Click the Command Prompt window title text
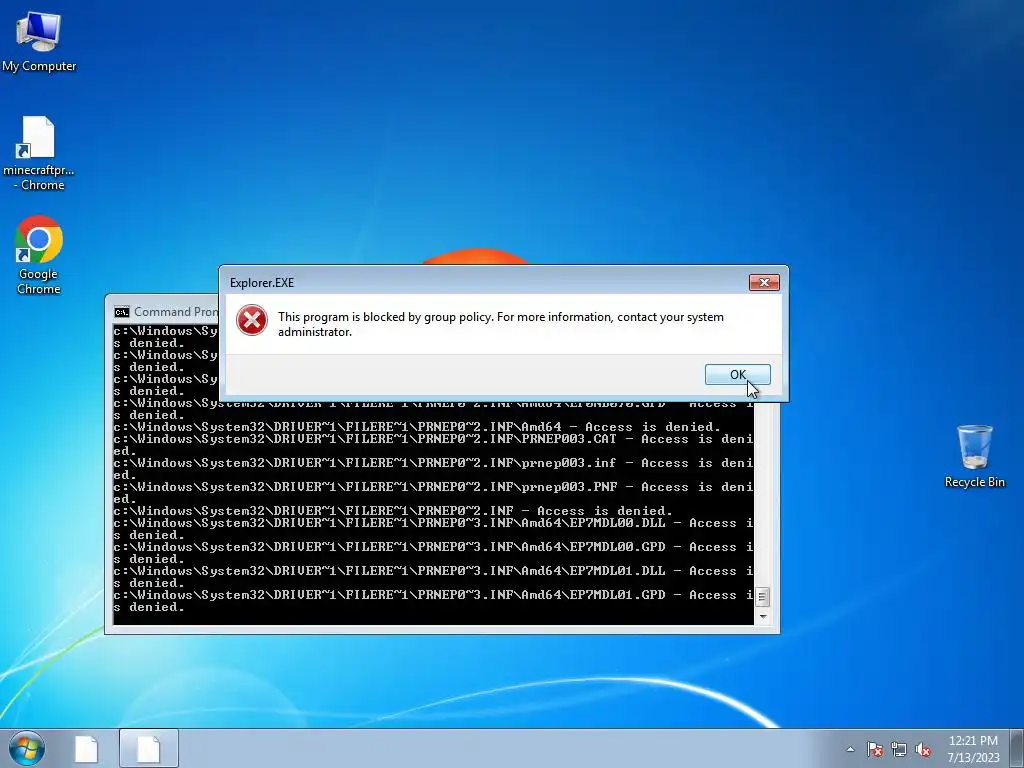 point(176,312)
